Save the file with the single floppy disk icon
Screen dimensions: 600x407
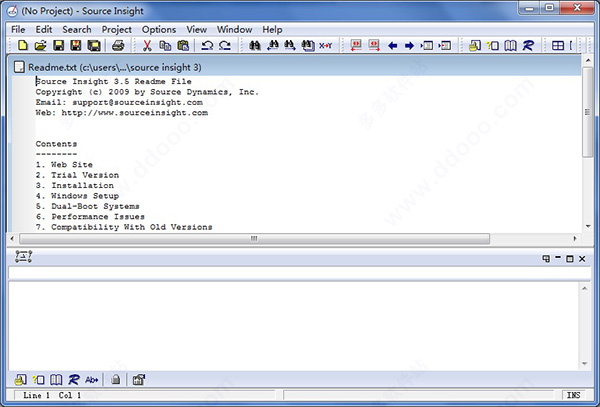click(x=58, y=46)
